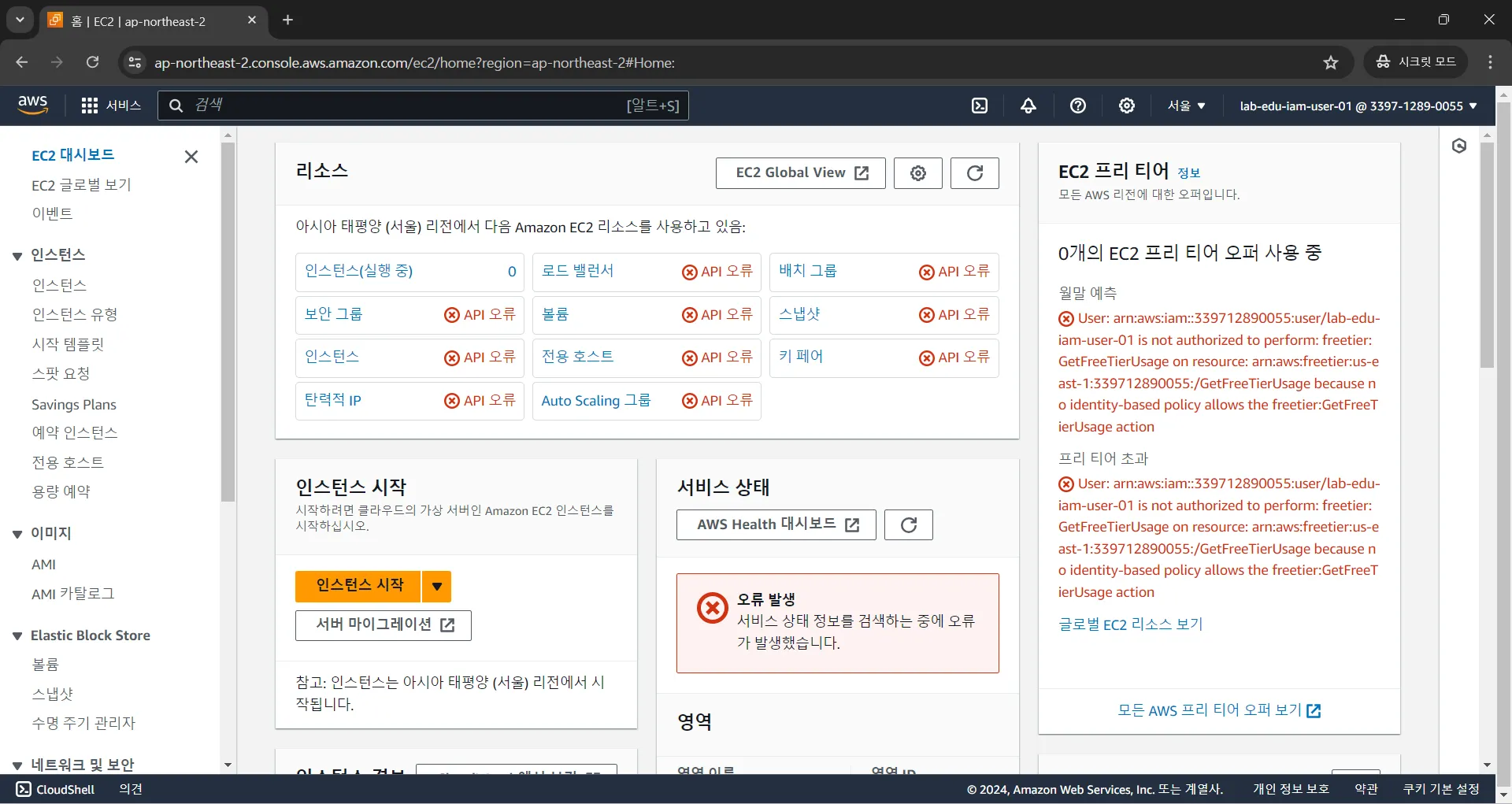Open 탄력적 IP resource link
Screen dimensions: 1512x804
coord(333,400)
